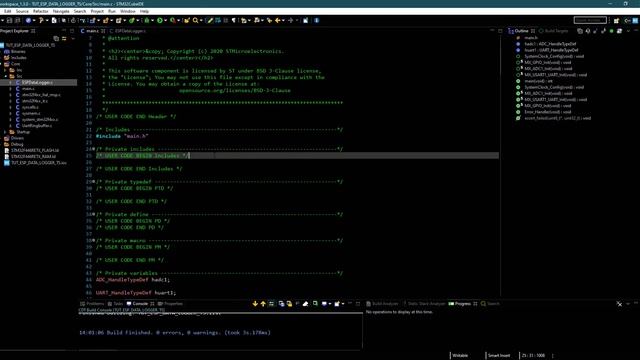640x360 pixels.
Task: Click the search magnifier toolbar icon
Action: 196,20
